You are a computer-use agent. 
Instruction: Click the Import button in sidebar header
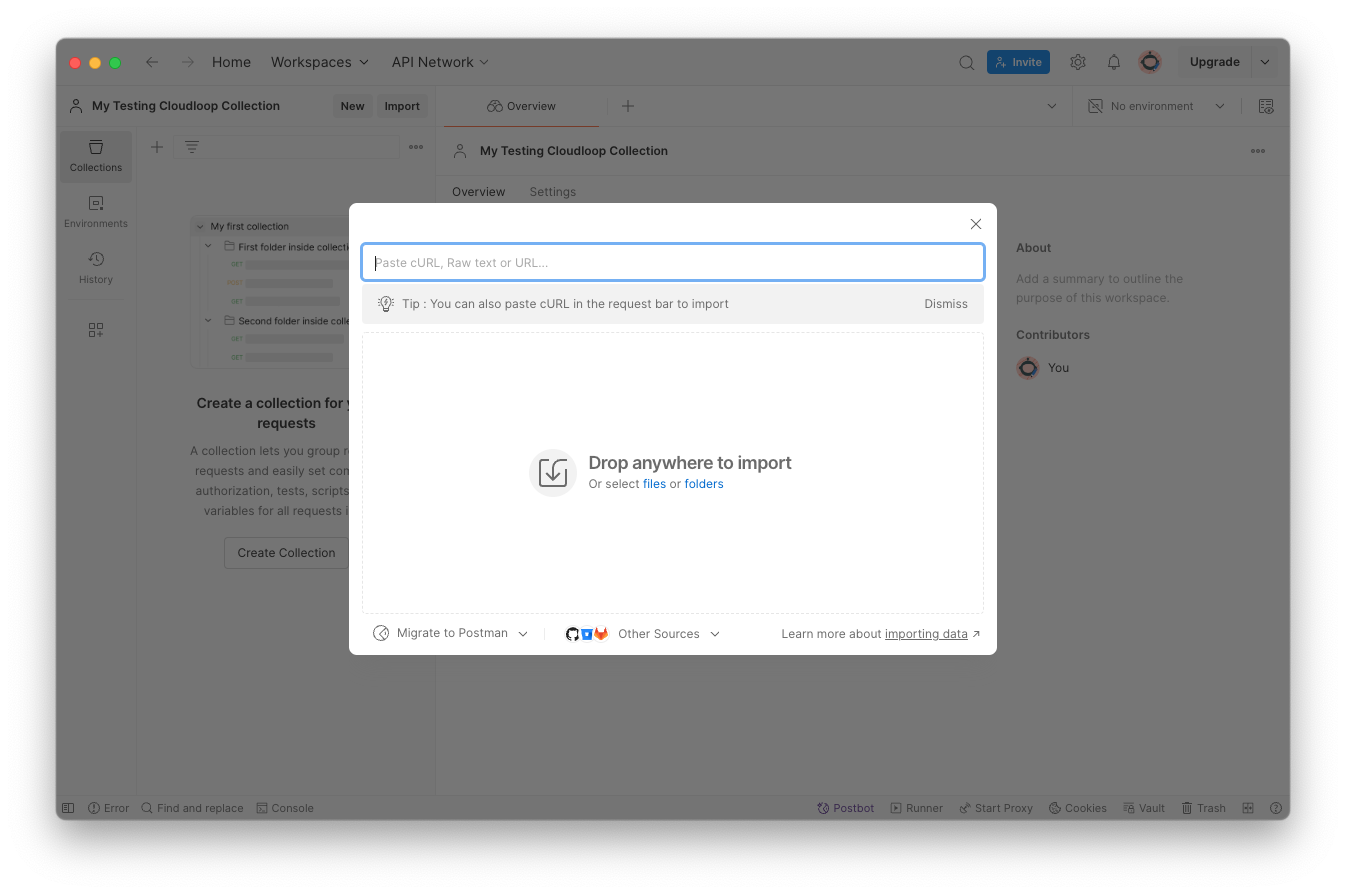point(402,106)
